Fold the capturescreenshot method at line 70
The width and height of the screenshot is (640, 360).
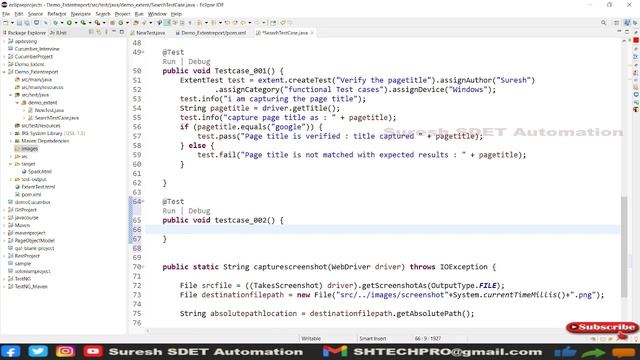pyautogui.click(x=143, y=267)
